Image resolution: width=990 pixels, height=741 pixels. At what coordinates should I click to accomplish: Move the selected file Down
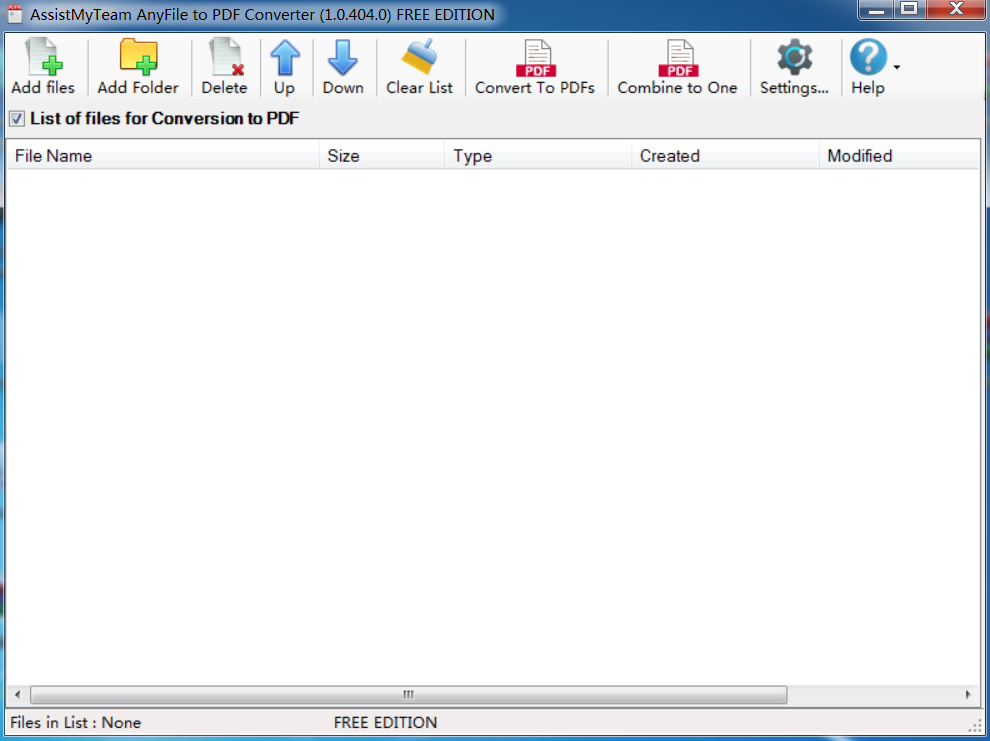click(343, 67)
